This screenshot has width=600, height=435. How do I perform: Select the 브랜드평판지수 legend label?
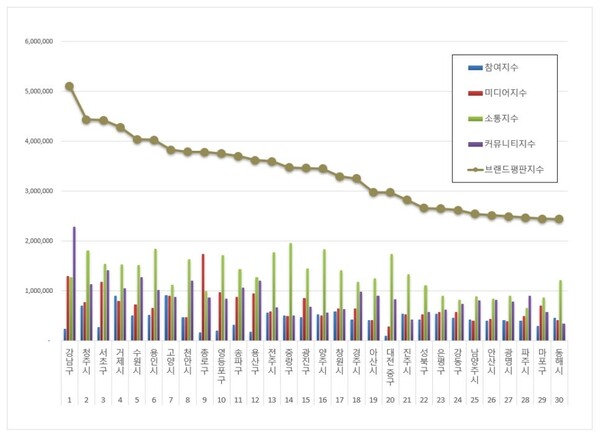[514, 169]
